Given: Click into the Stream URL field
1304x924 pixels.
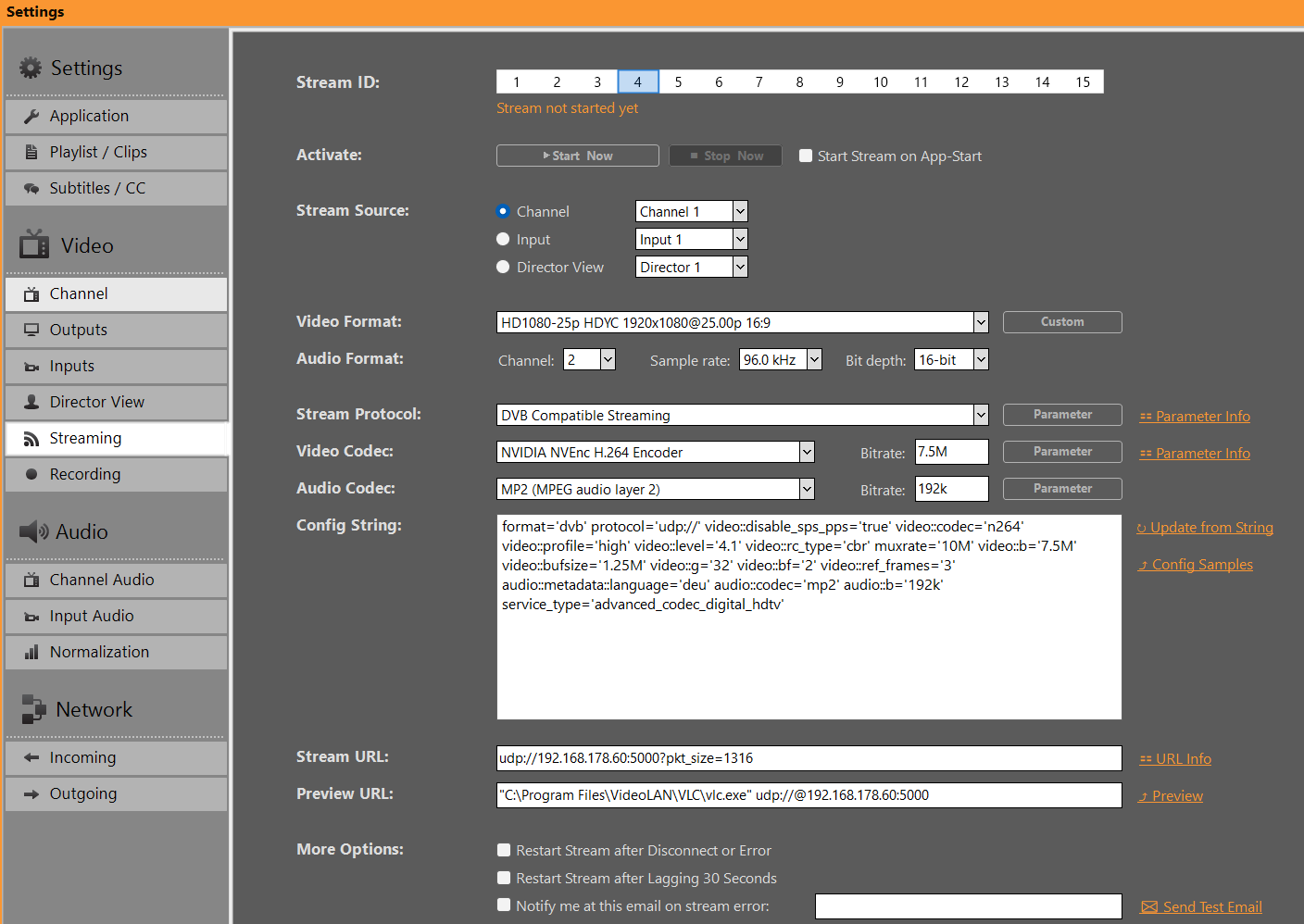Looking at the screenshot, I should tap(809, 758).
